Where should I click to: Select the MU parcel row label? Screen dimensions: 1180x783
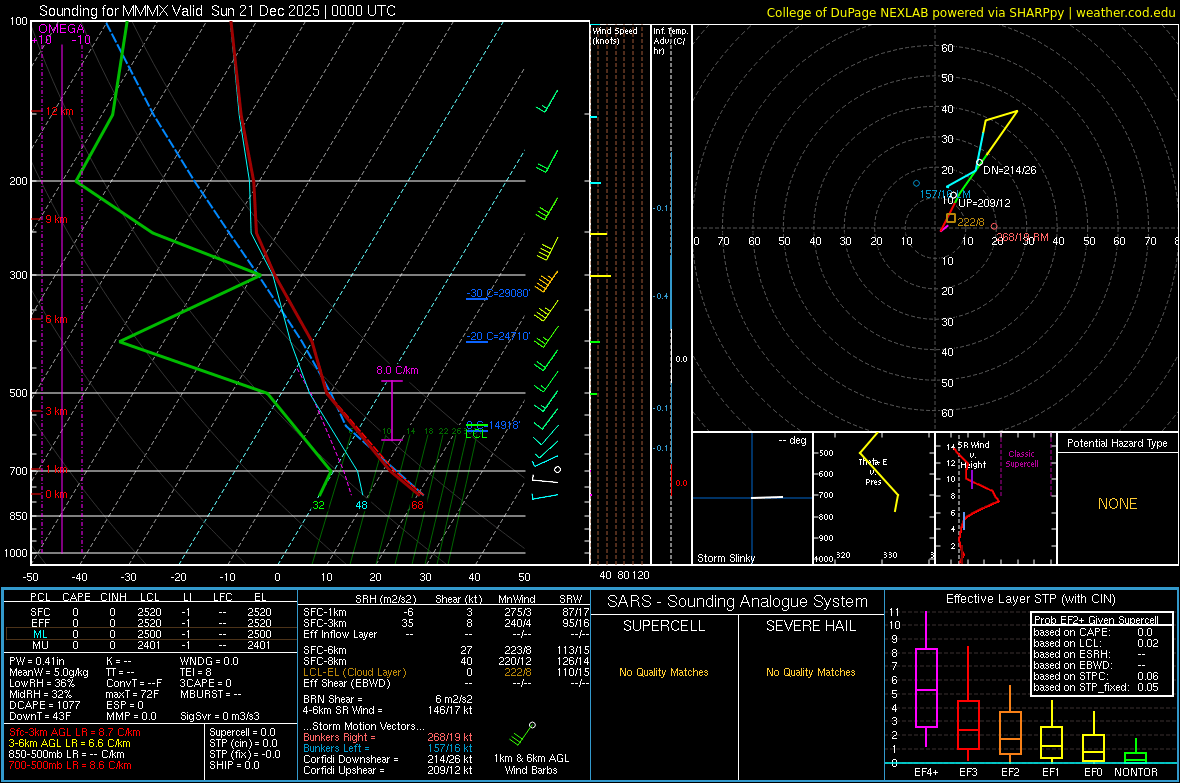(40, 645)
